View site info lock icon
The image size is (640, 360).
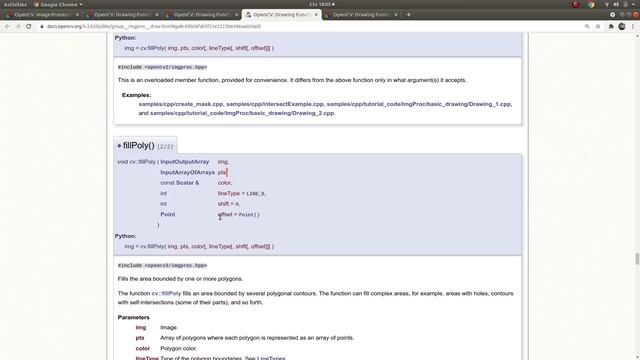pos(42,27)
